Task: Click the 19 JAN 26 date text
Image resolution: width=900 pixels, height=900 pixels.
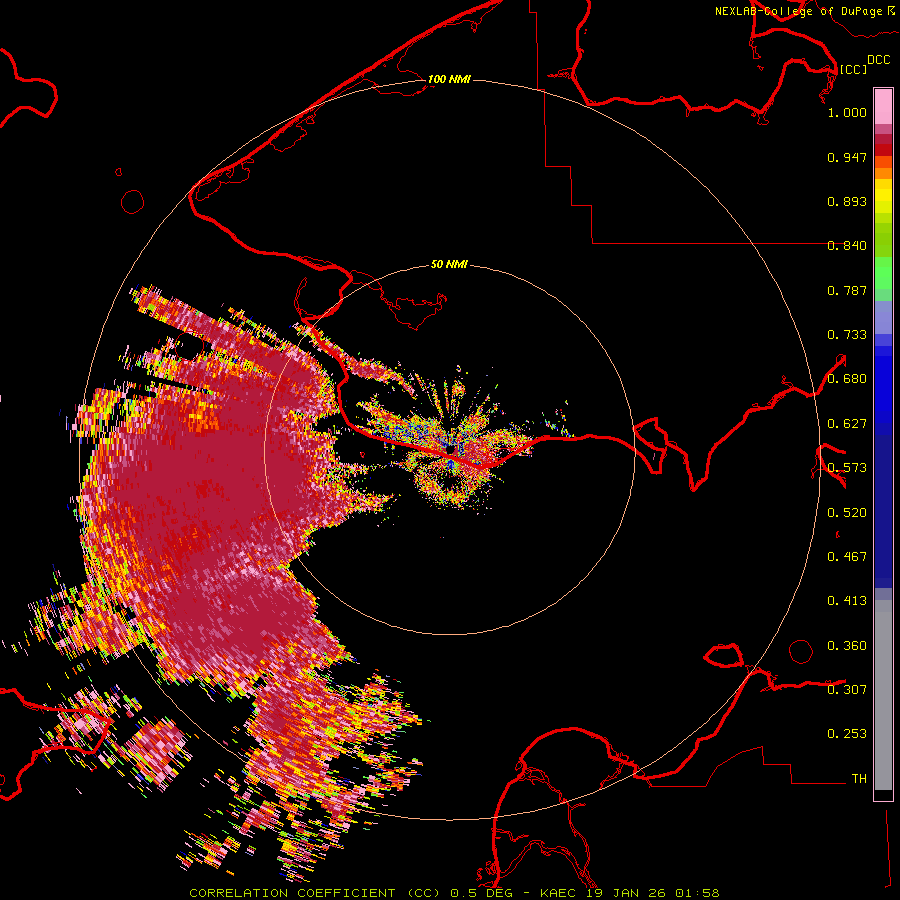Action: (x=626, y=893)
